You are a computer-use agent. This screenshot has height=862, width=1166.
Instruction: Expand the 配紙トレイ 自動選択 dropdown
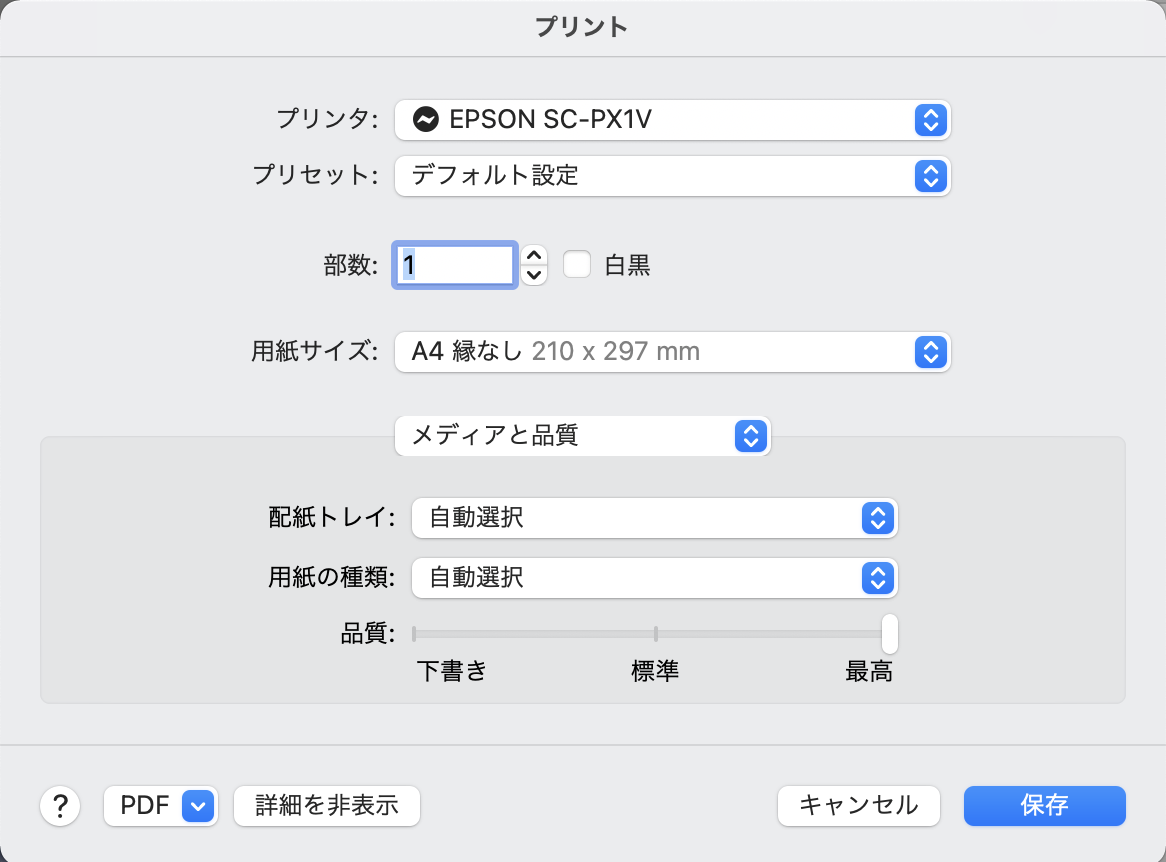coord(655,517)
